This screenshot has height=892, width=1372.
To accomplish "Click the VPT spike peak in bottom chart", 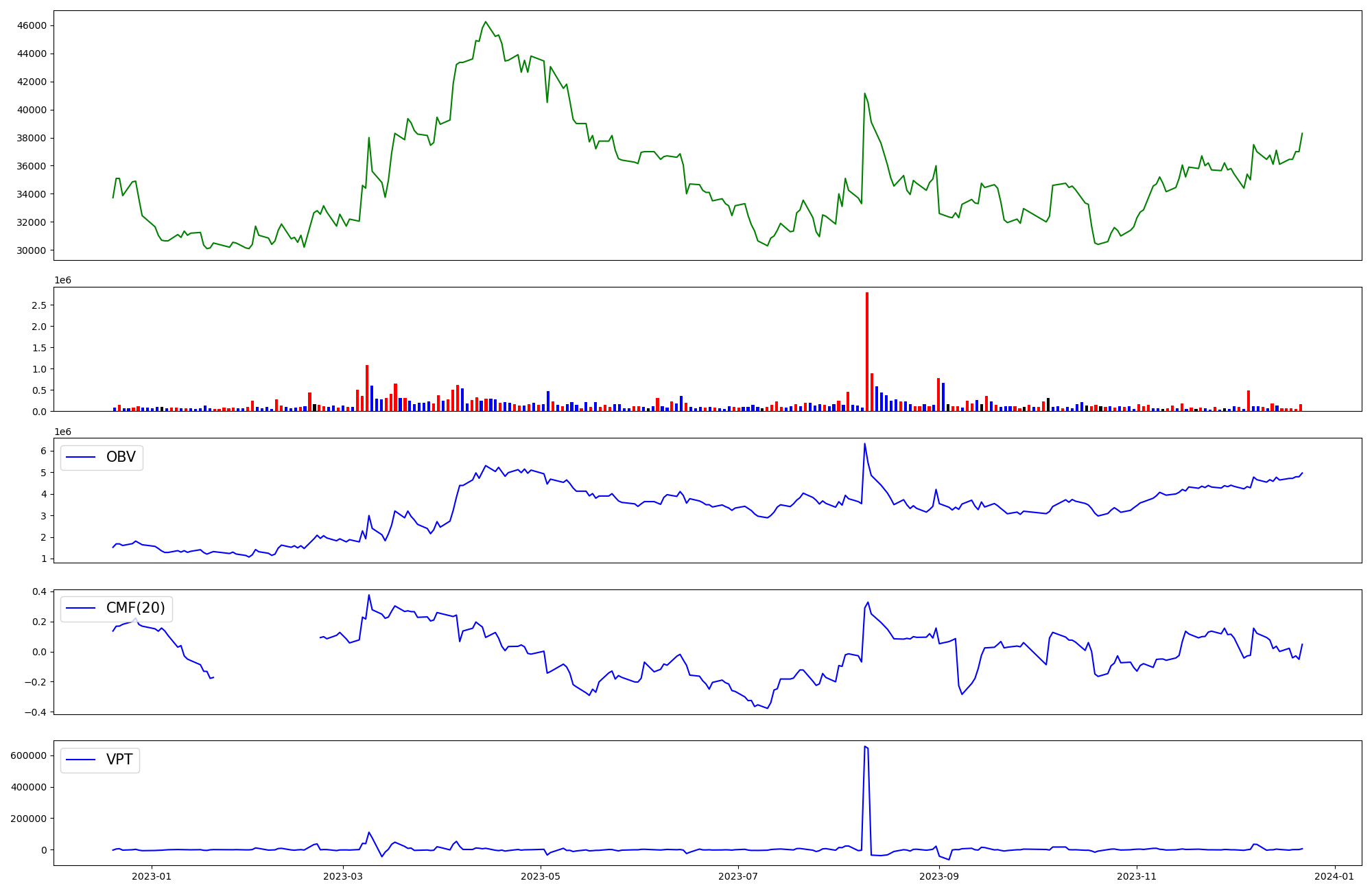I will (865, 747).
